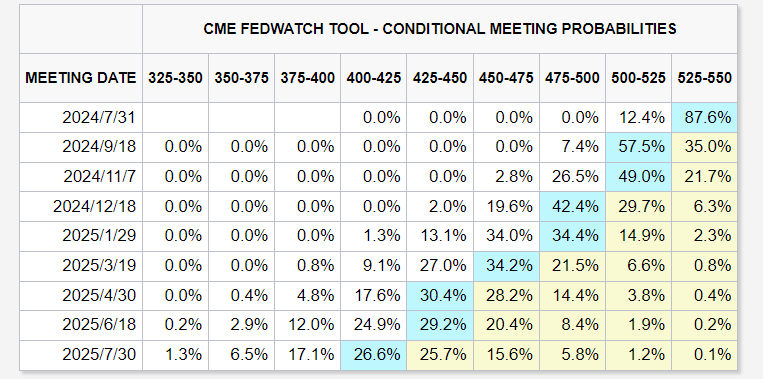The width and height of the screenshot is (763, 379).
Task: Click the 42.4% cell in 2024/12/18 row
Action: [x=572, y=207]
